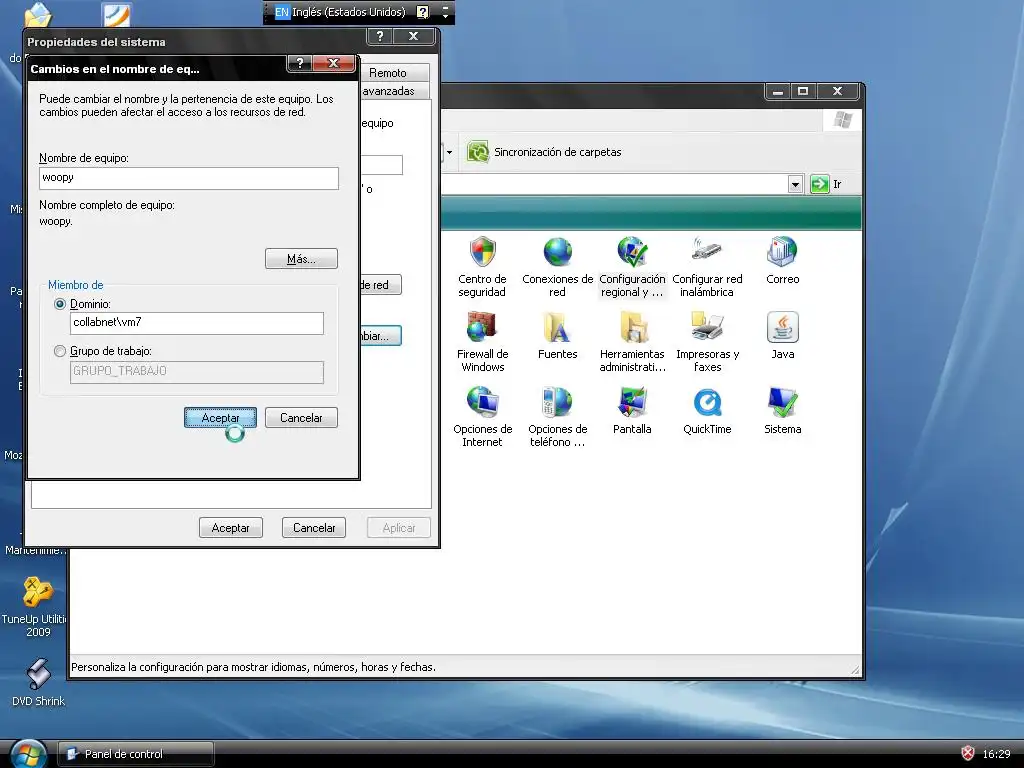
Task: Click the Windows logo throbber in Control Panel
Action: [x=842, y=120]
